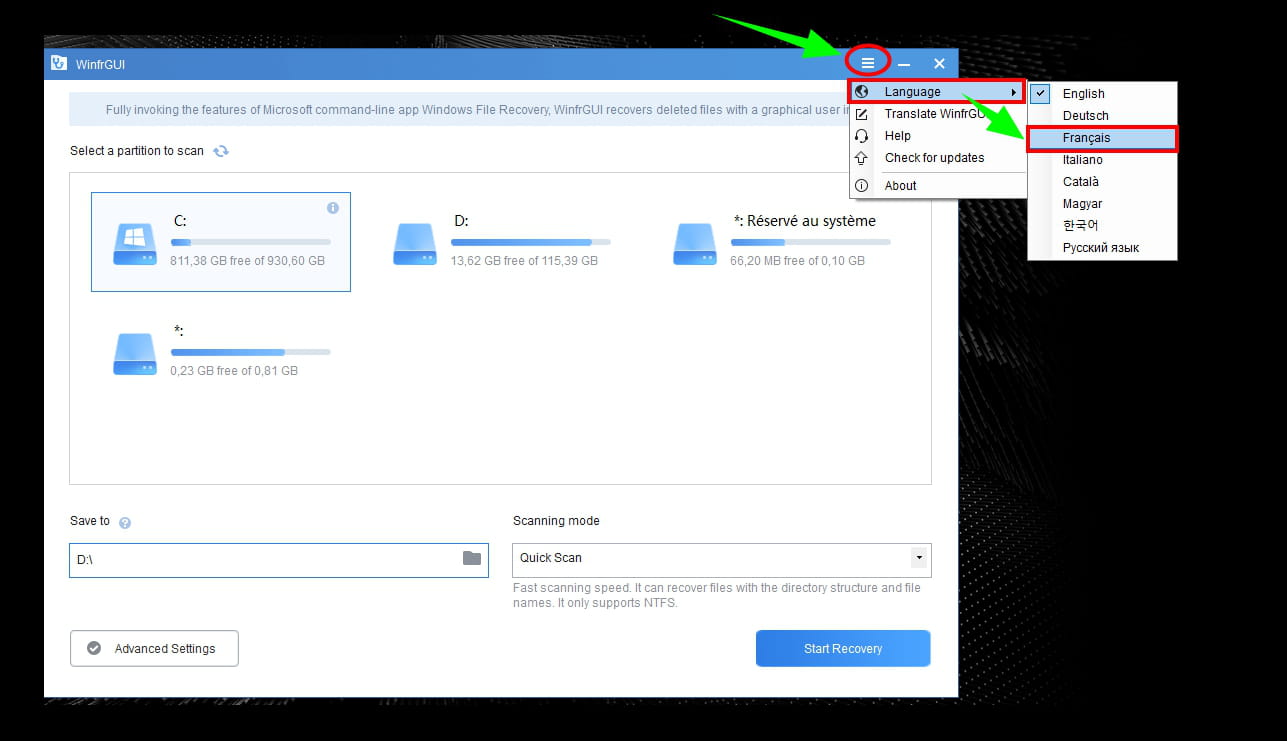Click the globe icon next to Language
Screen dimensions: 1287x741
point(862,92)
